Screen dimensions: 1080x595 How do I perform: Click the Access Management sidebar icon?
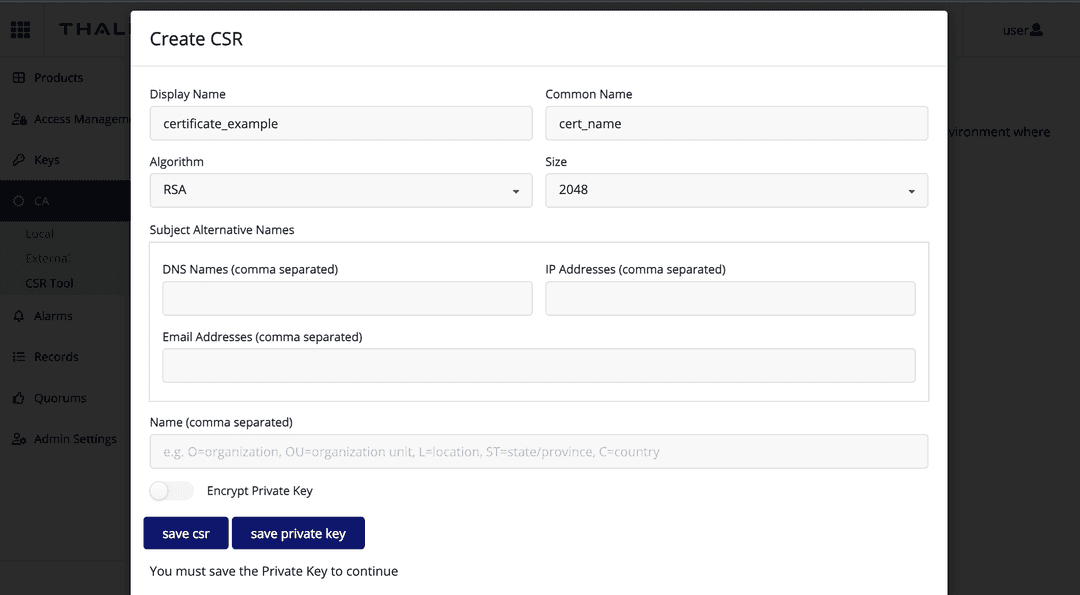coord(19,119)
